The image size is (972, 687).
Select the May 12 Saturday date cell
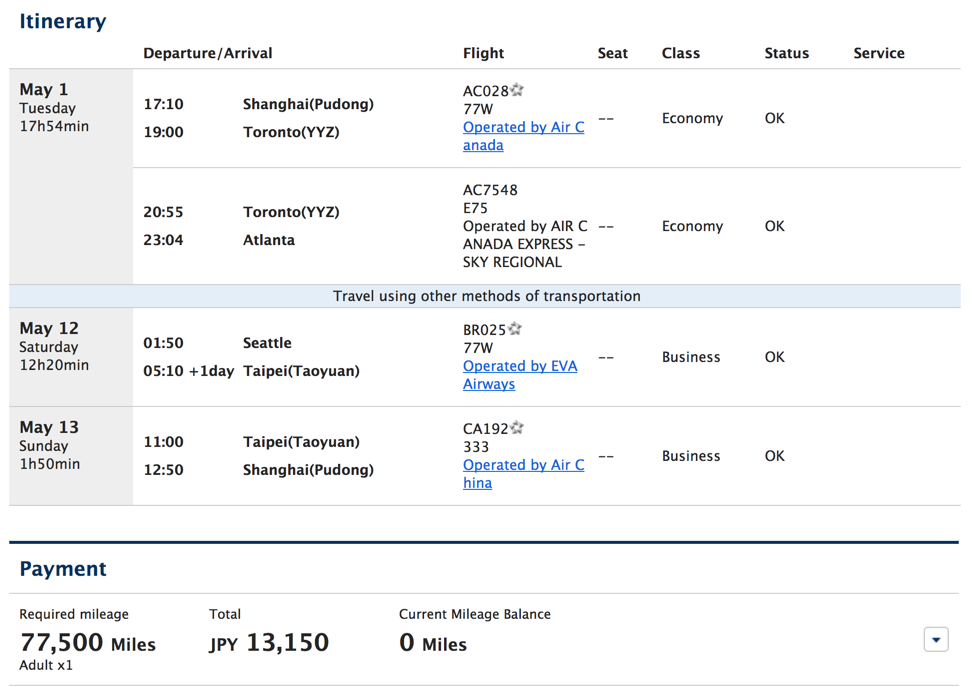tap(54, 346)
